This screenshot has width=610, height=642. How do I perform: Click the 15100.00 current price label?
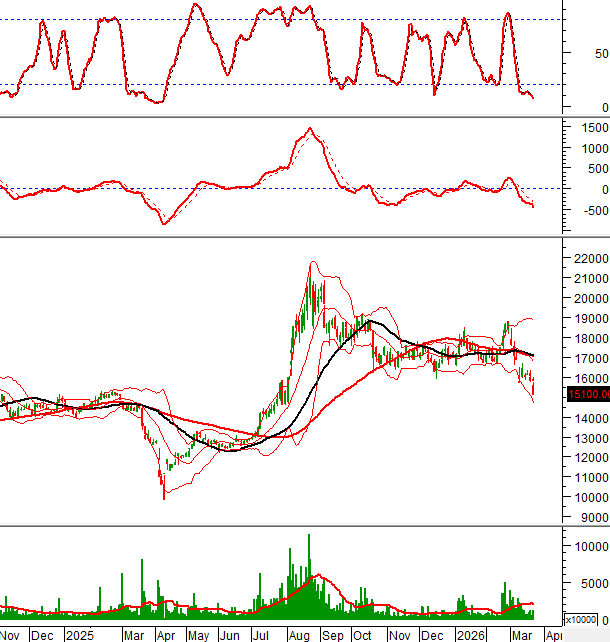(x=588, y=395)
